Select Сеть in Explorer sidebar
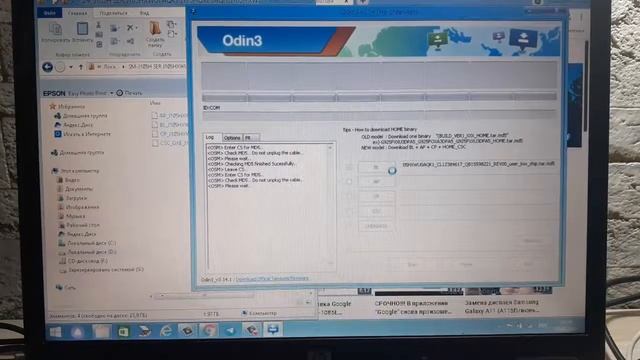Viewport: 640px width, 360px height. 67,287
